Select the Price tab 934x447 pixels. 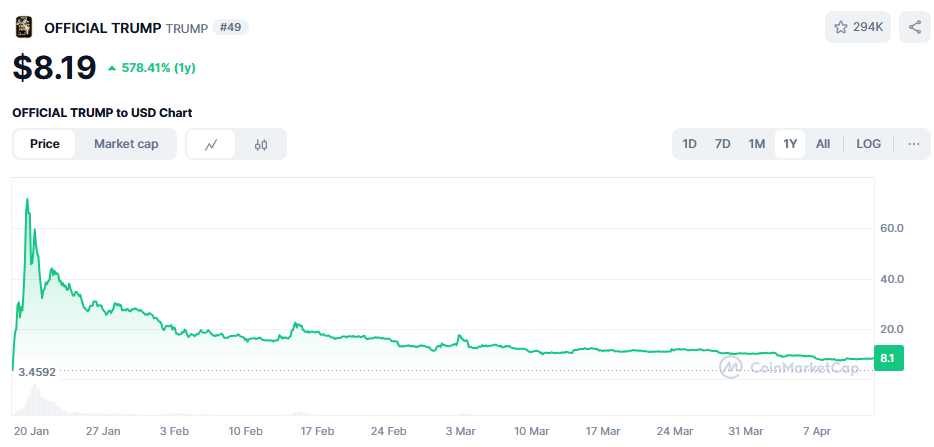(x=45, y=144)
